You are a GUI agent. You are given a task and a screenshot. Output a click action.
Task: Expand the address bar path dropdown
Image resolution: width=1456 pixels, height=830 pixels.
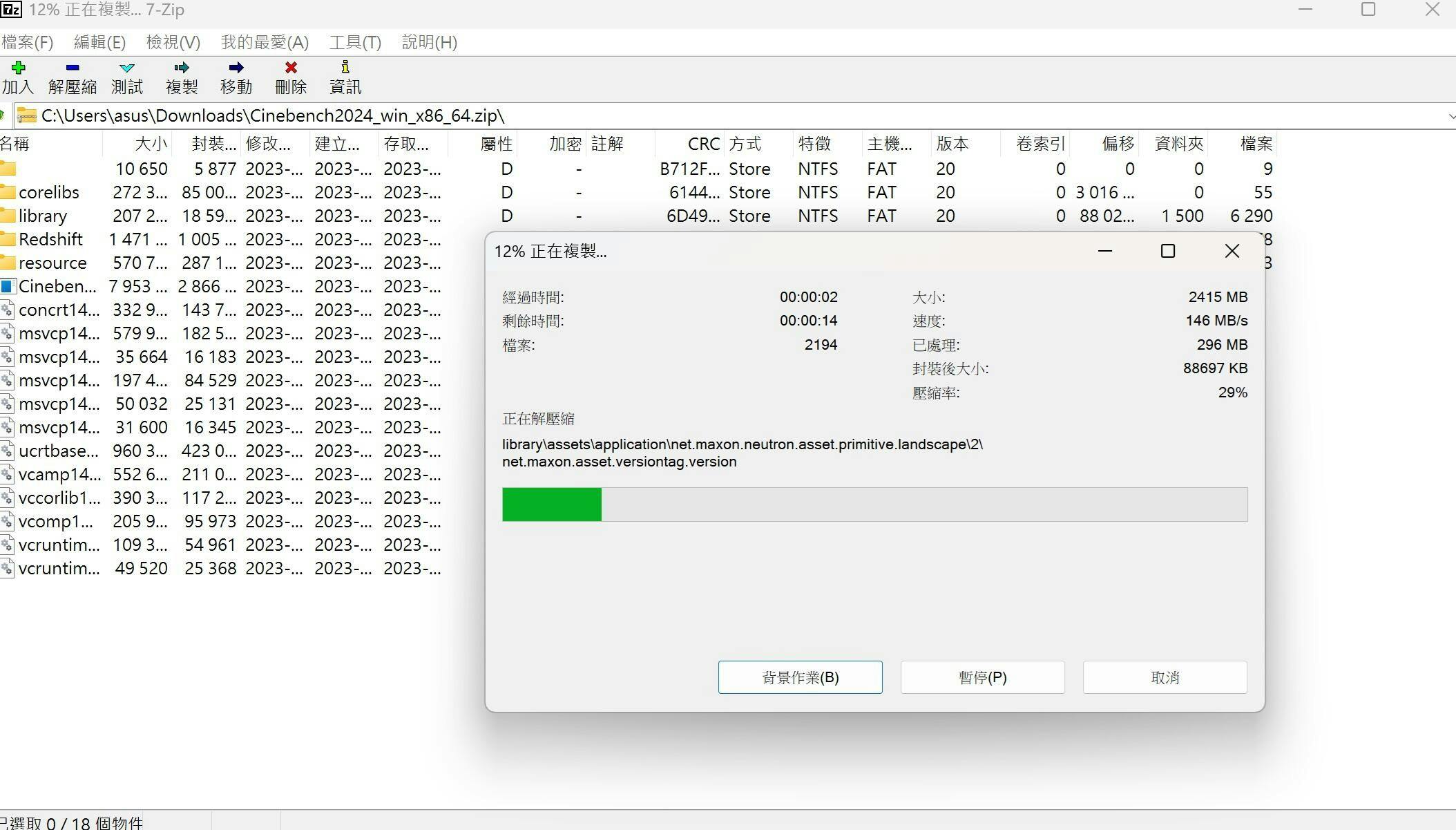click(x=1450, y=116)
